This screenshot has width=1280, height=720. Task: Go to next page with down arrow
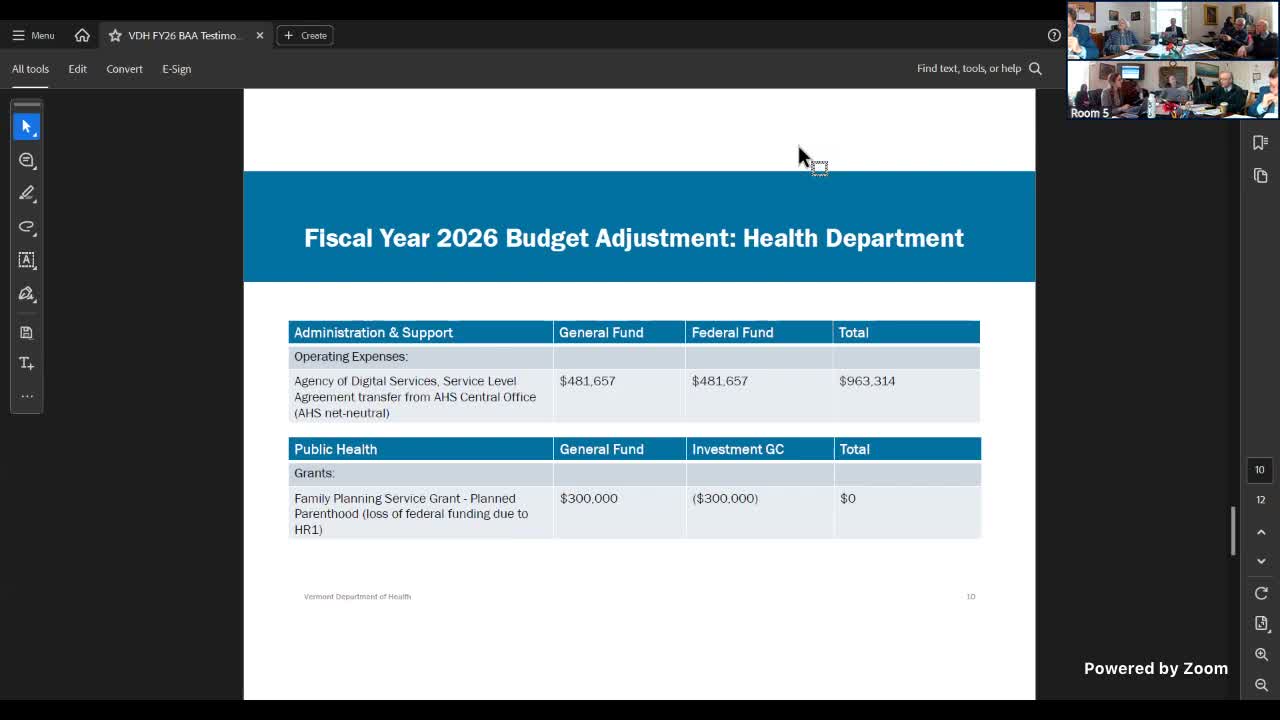tap(1261, 562)
